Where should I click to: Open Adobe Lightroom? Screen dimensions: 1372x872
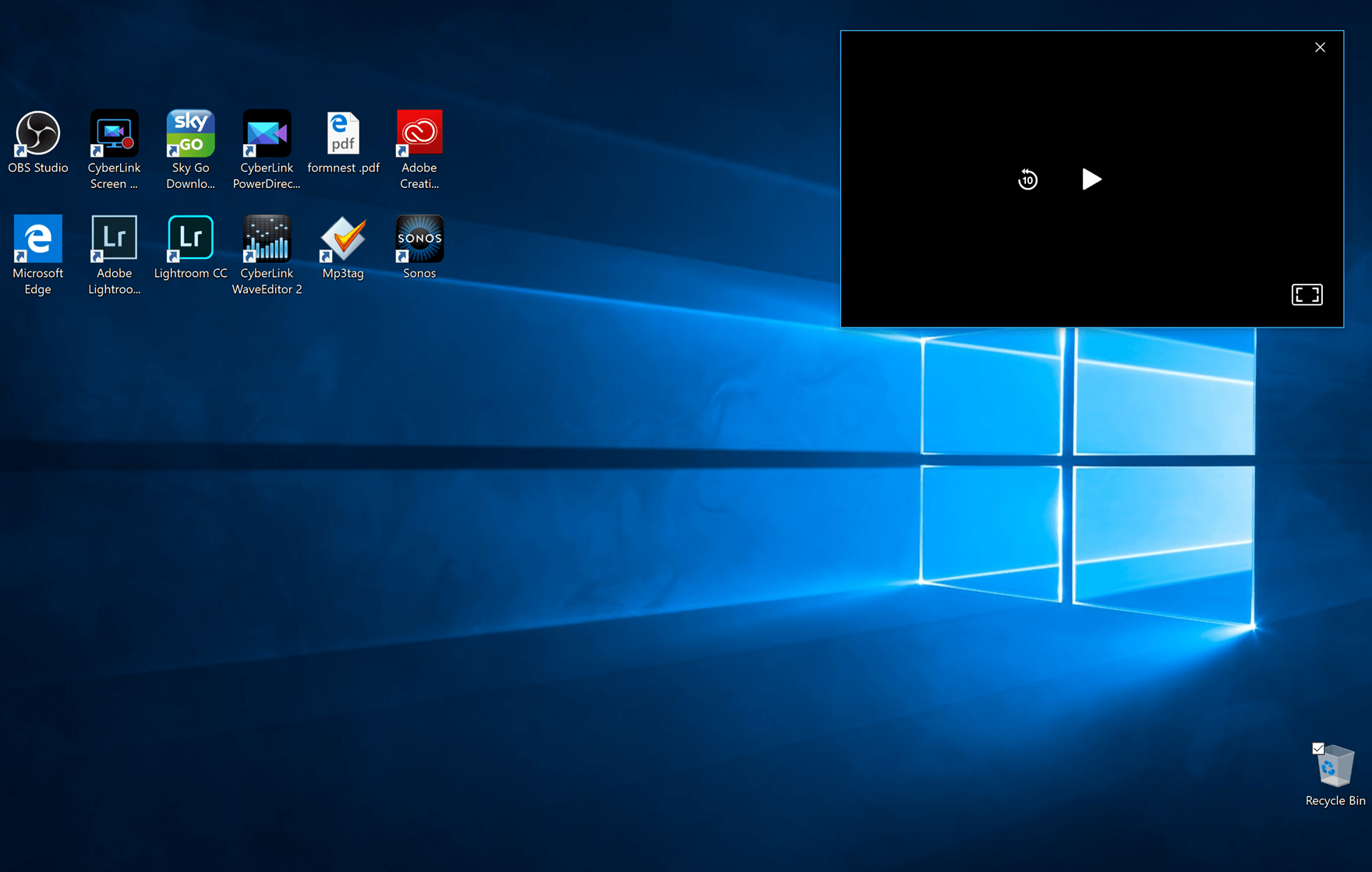point(113,238)
